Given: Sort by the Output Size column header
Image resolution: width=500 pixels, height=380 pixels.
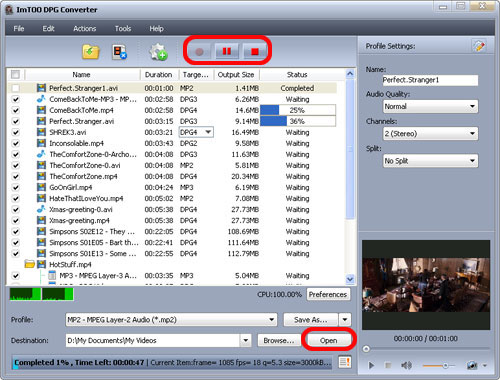Looking at the screenshot, I should pos(236,75).
